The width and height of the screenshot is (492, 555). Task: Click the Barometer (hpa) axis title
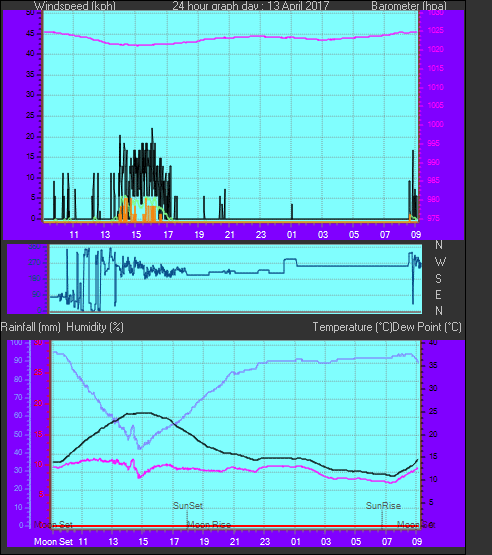point(409,6)
